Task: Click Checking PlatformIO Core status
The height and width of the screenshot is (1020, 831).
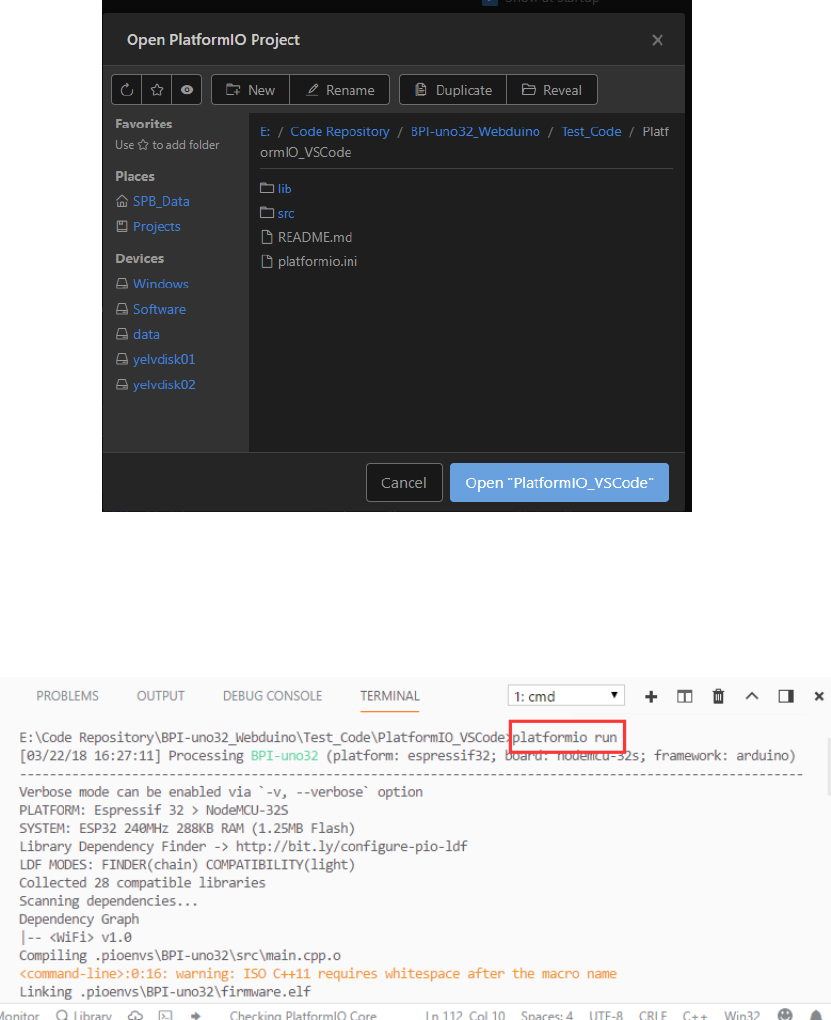Action: tap(303, 1015)
